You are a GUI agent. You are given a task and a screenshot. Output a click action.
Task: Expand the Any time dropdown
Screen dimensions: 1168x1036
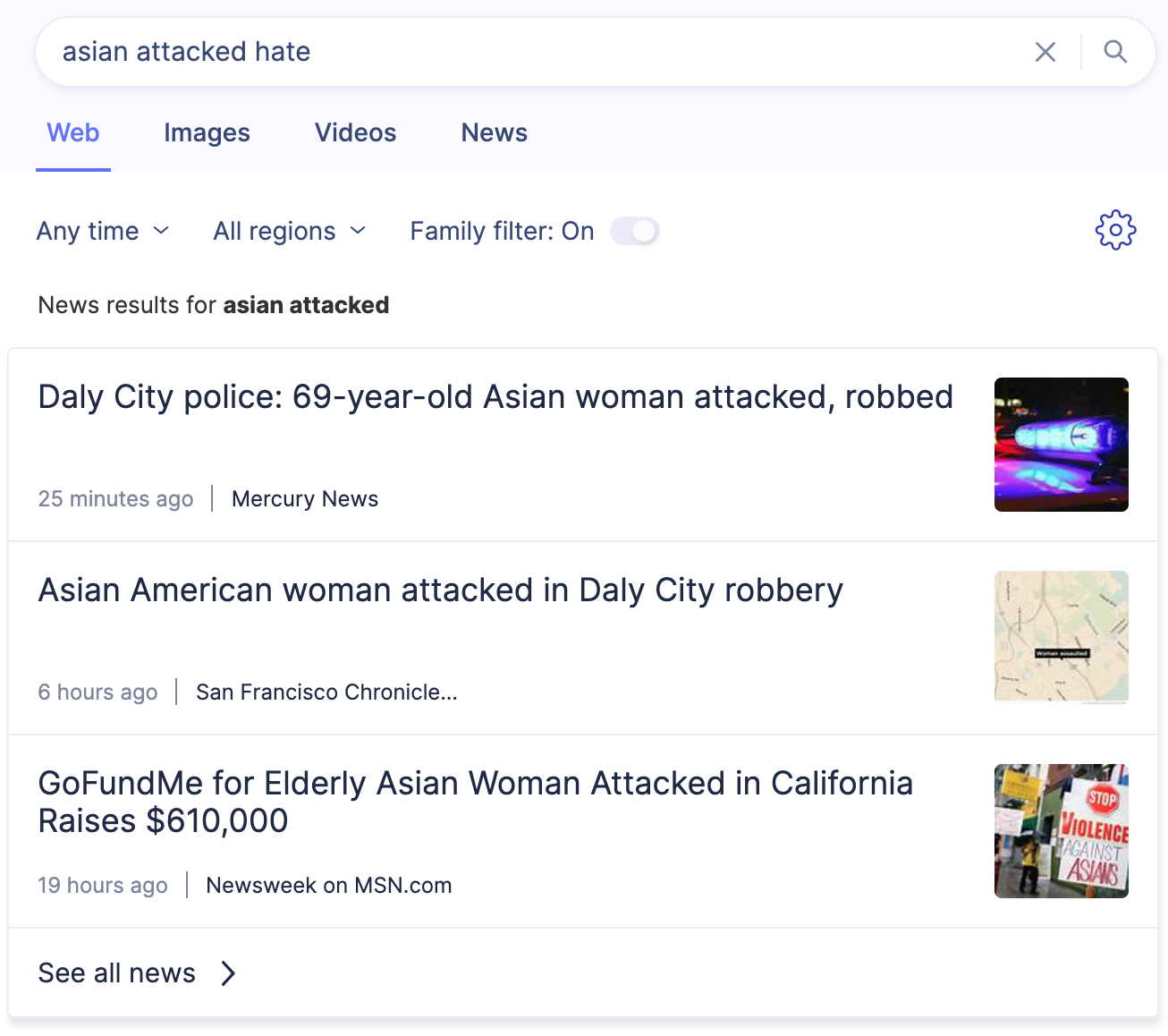pyautogui.click(x=103, y=231)
